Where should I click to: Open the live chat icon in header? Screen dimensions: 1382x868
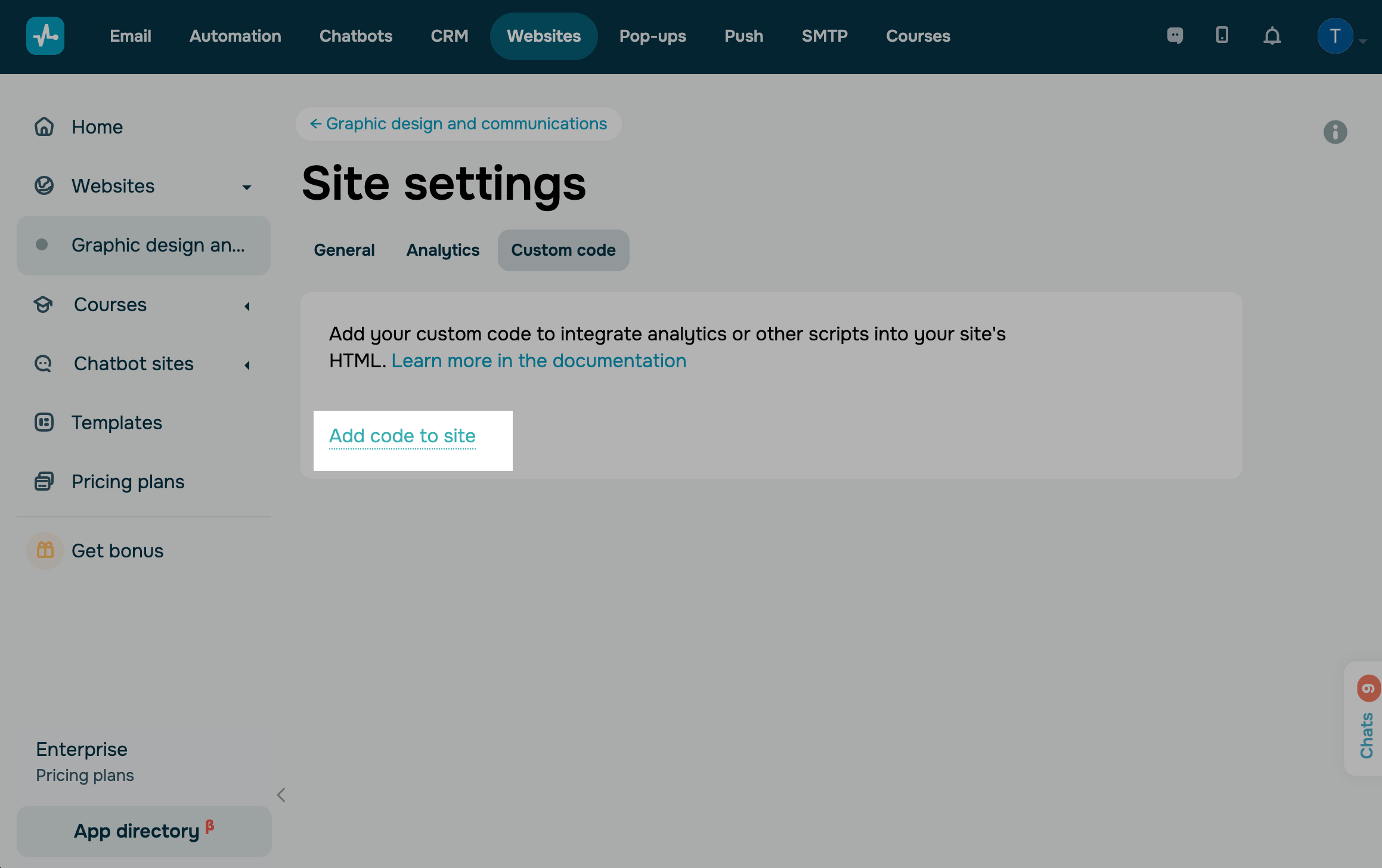tap(1175, 36)
